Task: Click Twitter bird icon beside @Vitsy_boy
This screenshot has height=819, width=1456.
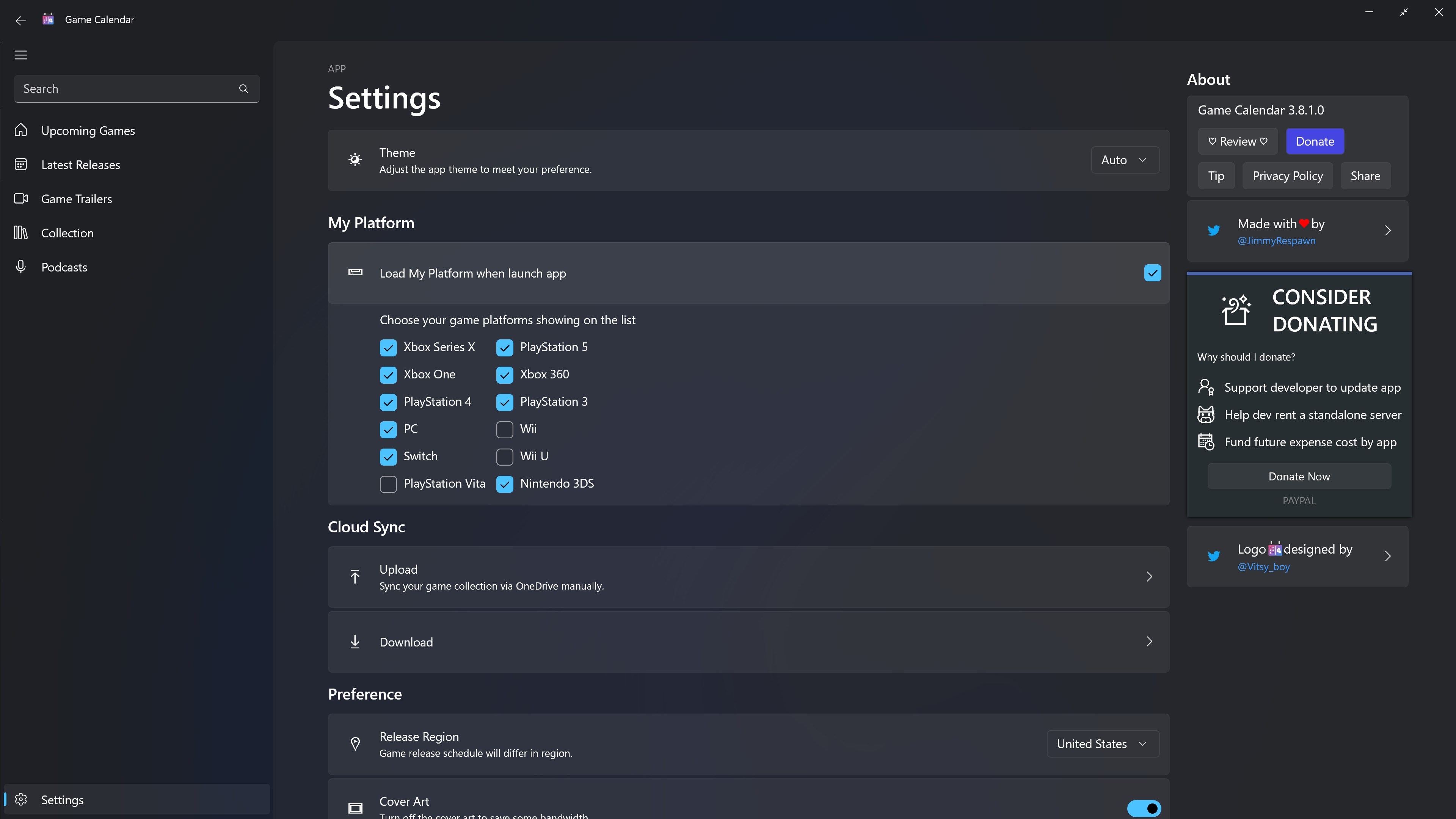Action: click(x=1213, y=556)
